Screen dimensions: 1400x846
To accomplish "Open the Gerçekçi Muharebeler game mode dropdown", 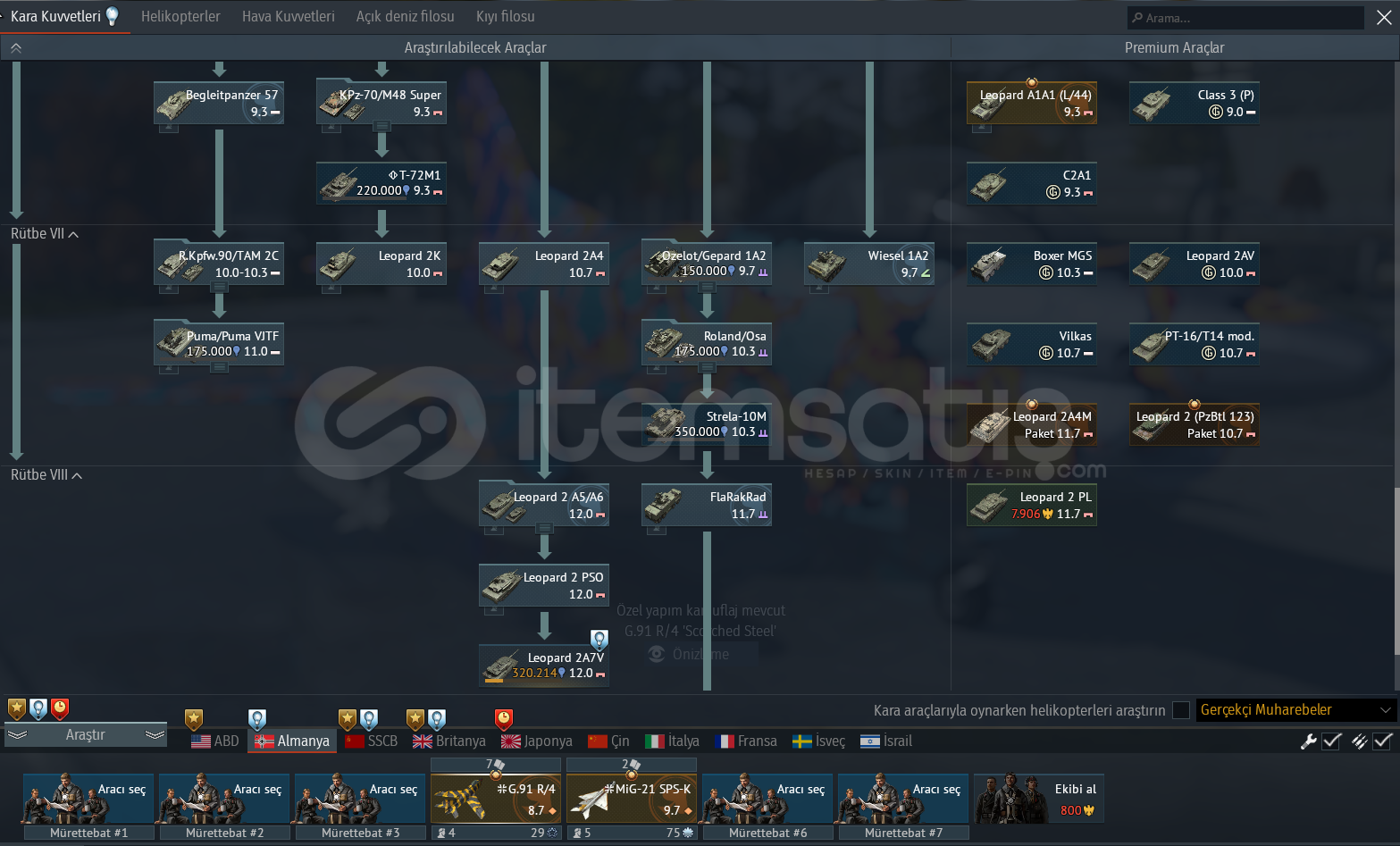I will click(x=1296, y=709).
